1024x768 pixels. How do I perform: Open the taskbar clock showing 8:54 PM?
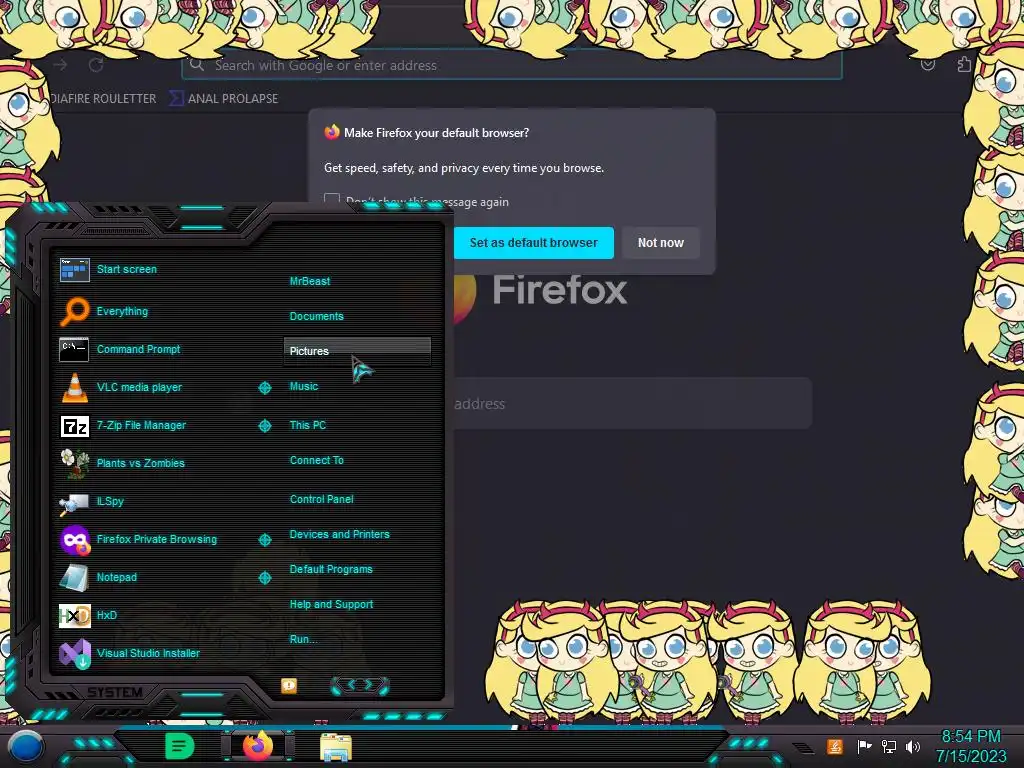[x=971, y=746]
